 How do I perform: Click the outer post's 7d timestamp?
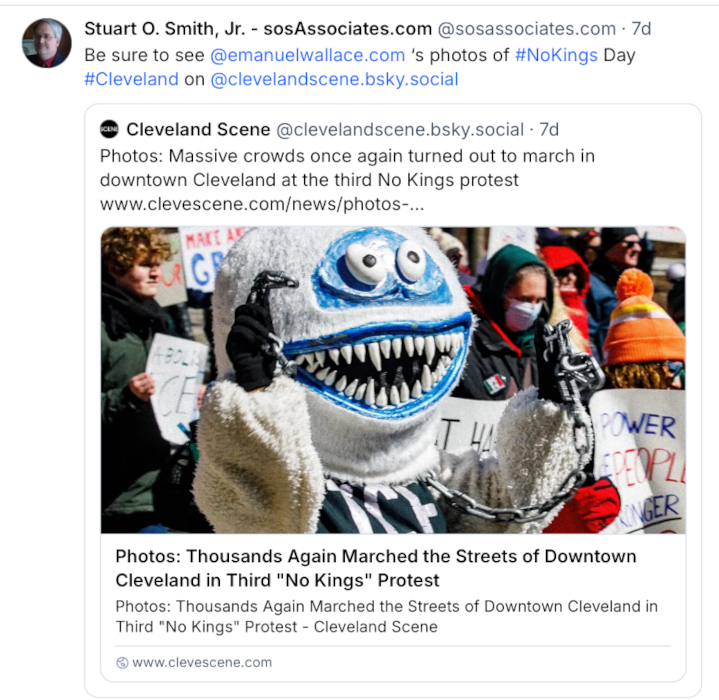[x=640, y=29]
